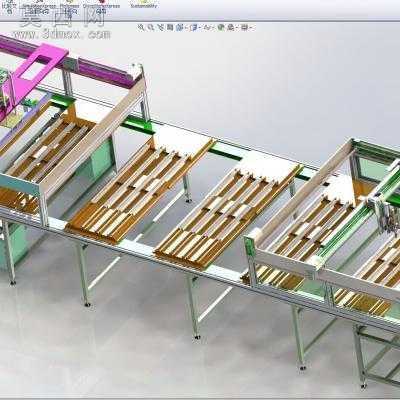The width and height of the screenshot is (400, 400).
Task: Open the Hide/Show Items icon
Action: [x=207, y=28]
